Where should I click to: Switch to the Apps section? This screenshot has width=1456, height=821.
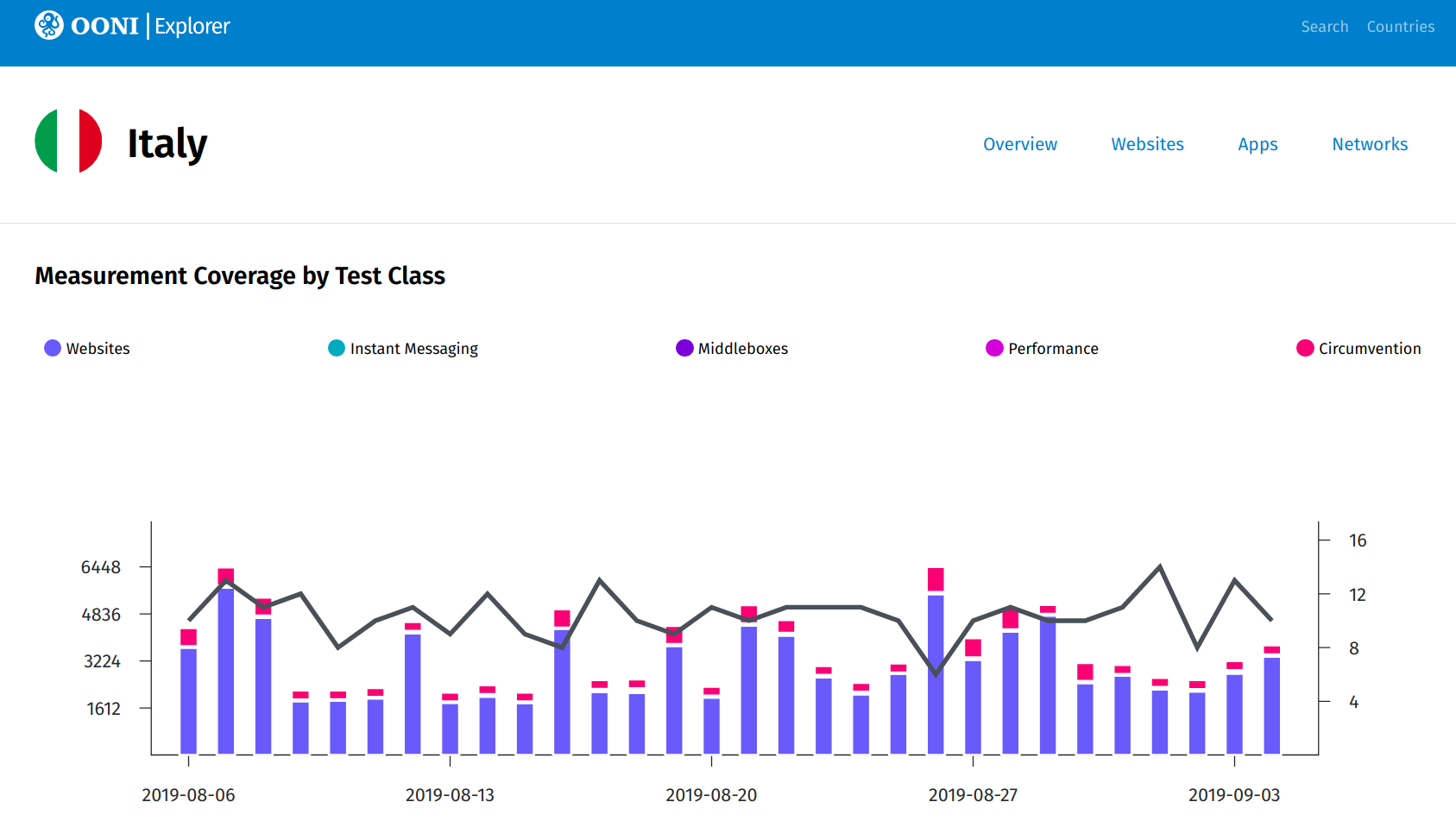[1257, 144]
